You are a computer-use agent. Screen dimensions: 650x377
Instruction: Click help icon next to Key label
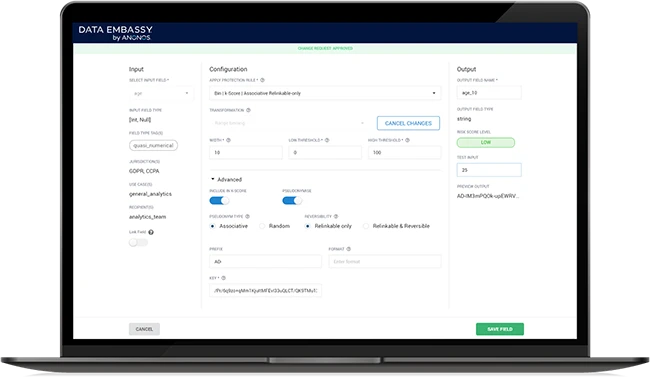click(223, 278)
